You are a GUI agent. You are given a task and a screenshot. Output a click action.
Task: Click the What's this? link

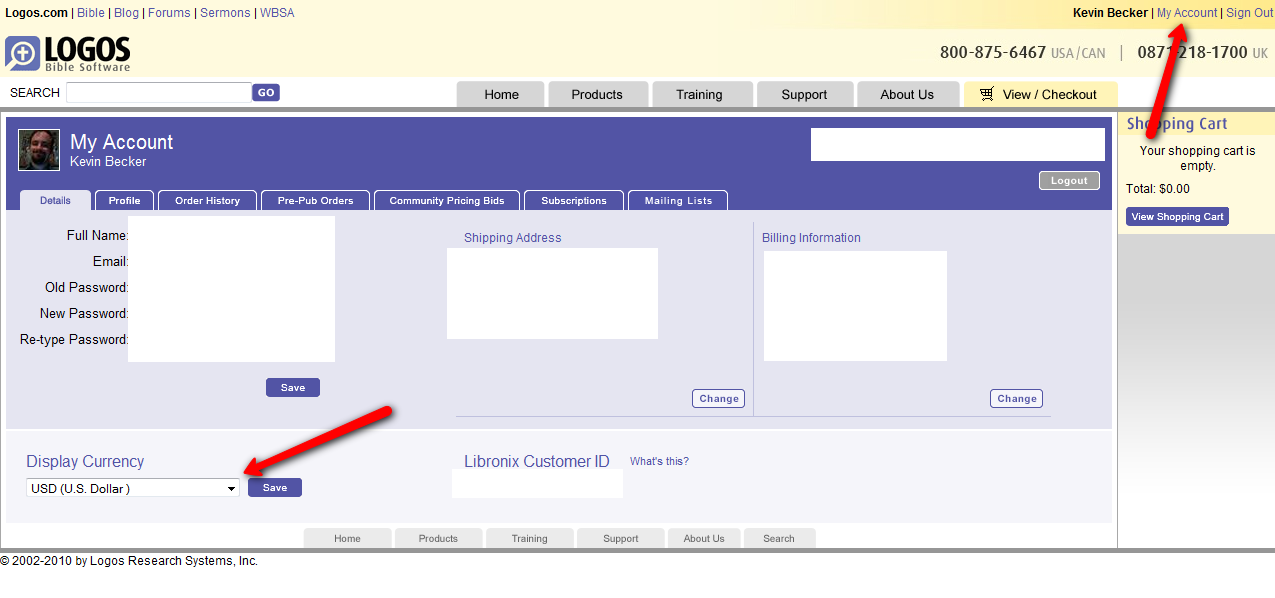pyautogui.click(x=659, y=461)
